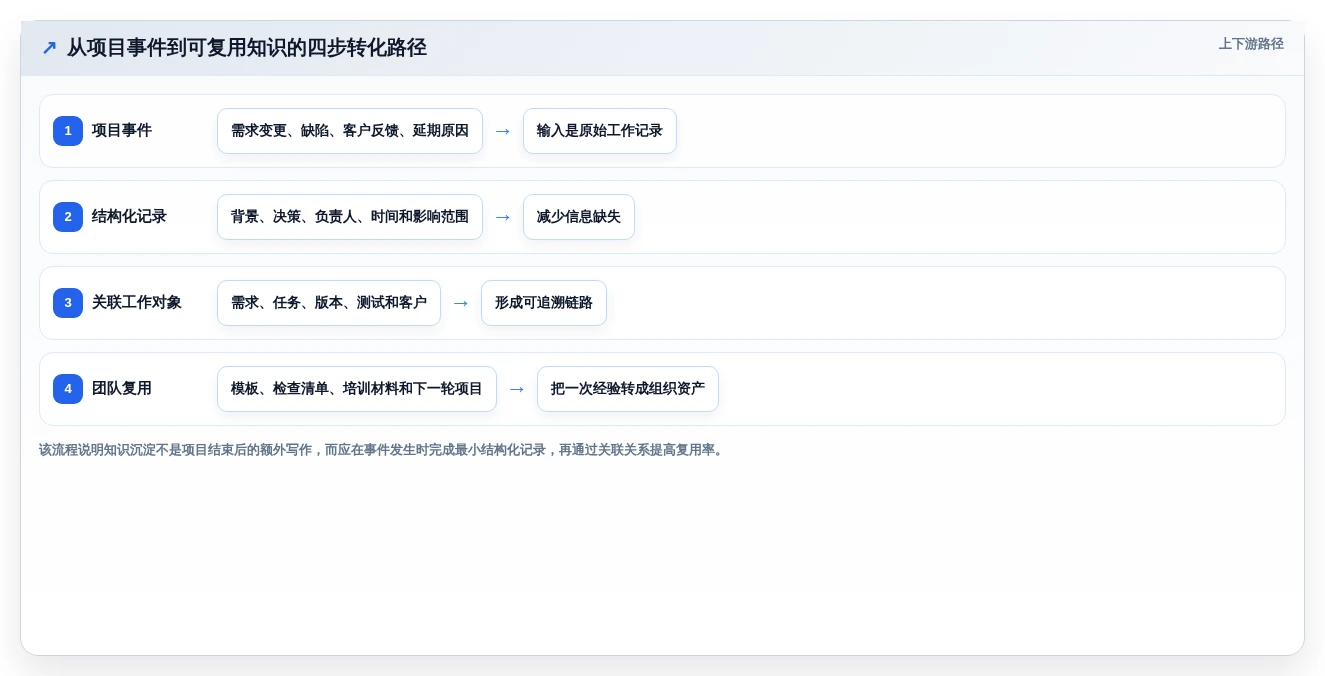
Task: Click the 项目事件 step label
Action: pos(122,131)
